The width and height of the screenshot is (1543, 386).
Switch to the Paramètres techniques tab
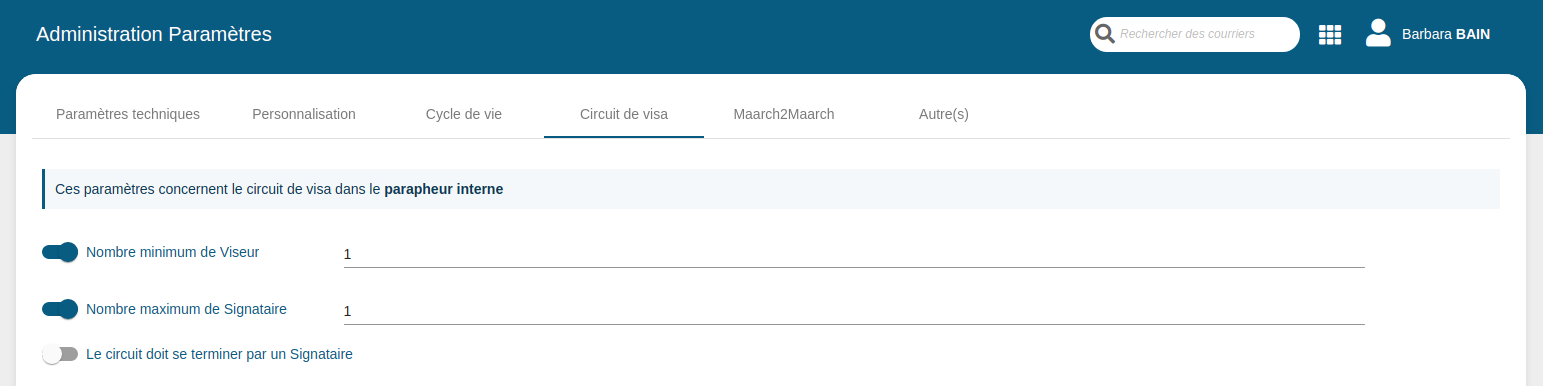click(128, 114)
